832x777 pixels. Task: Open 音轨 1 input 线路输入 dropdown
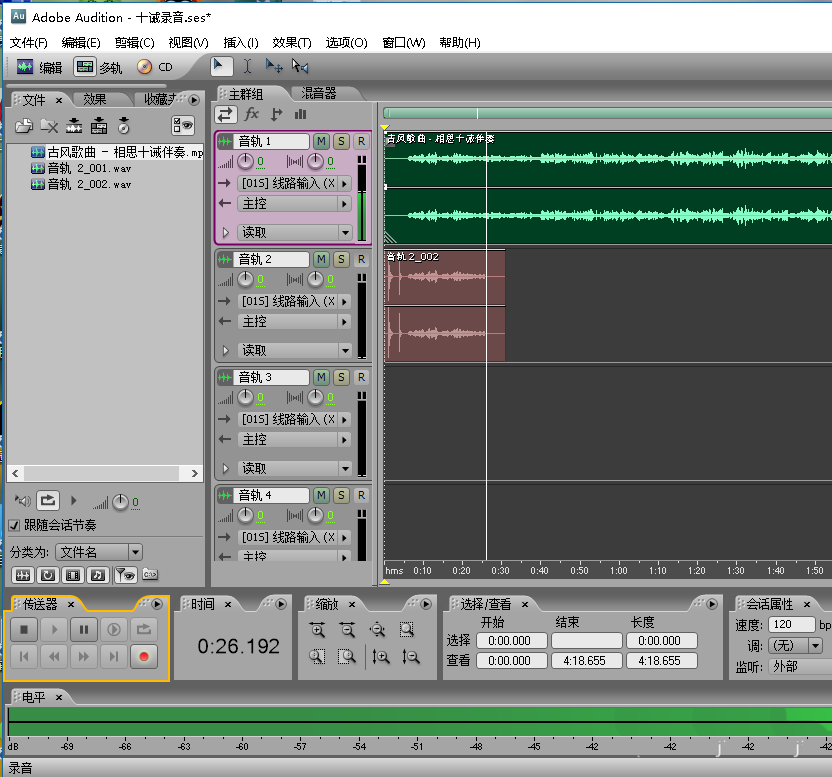(x=294, y=183)
